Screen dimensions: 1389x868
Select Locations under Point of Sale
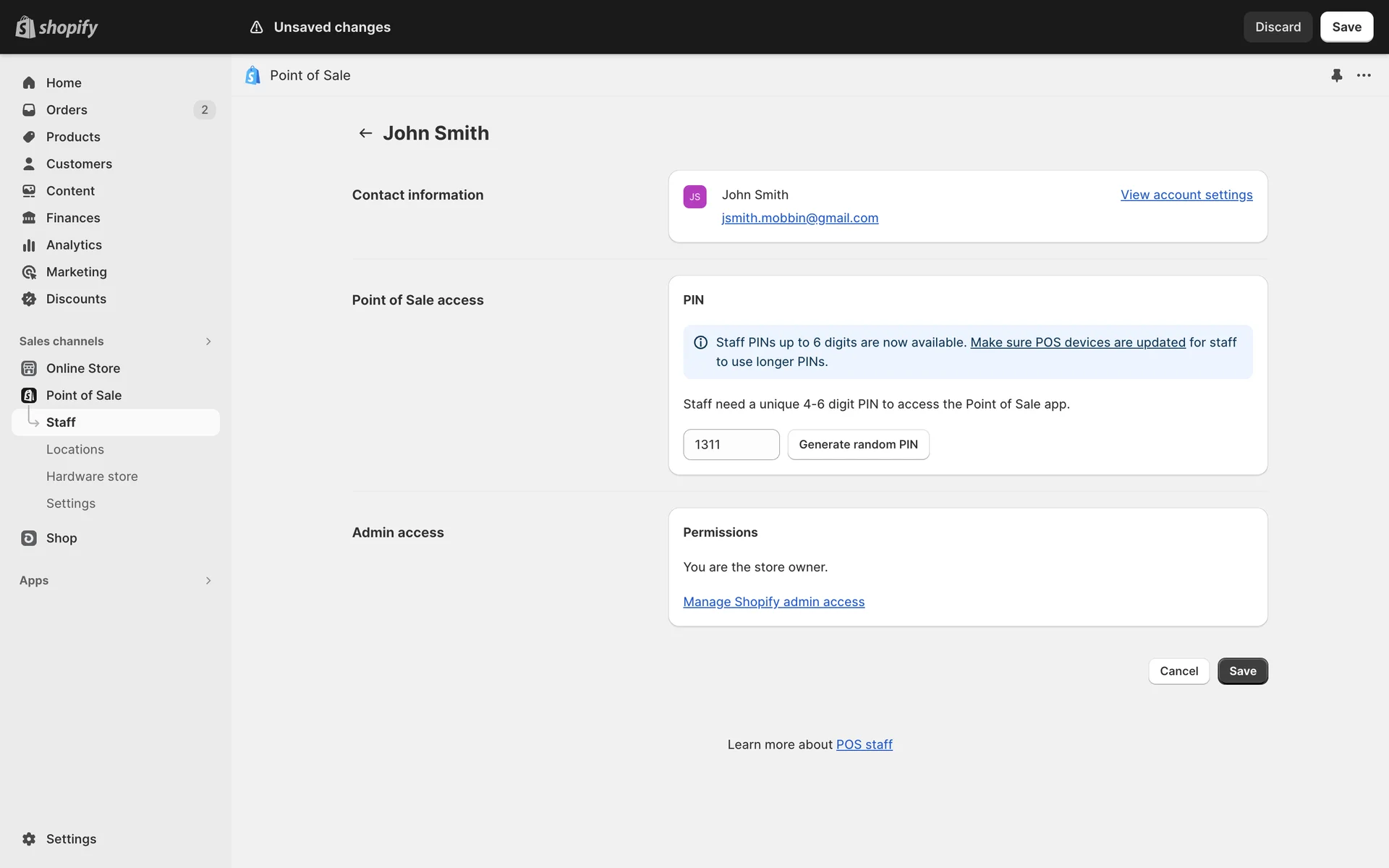(75, 449)
